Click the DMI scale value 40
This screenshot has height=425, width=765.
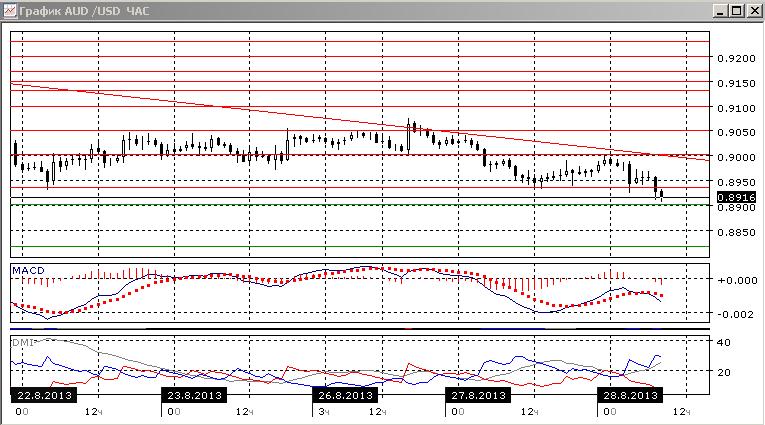pos(724,343)
